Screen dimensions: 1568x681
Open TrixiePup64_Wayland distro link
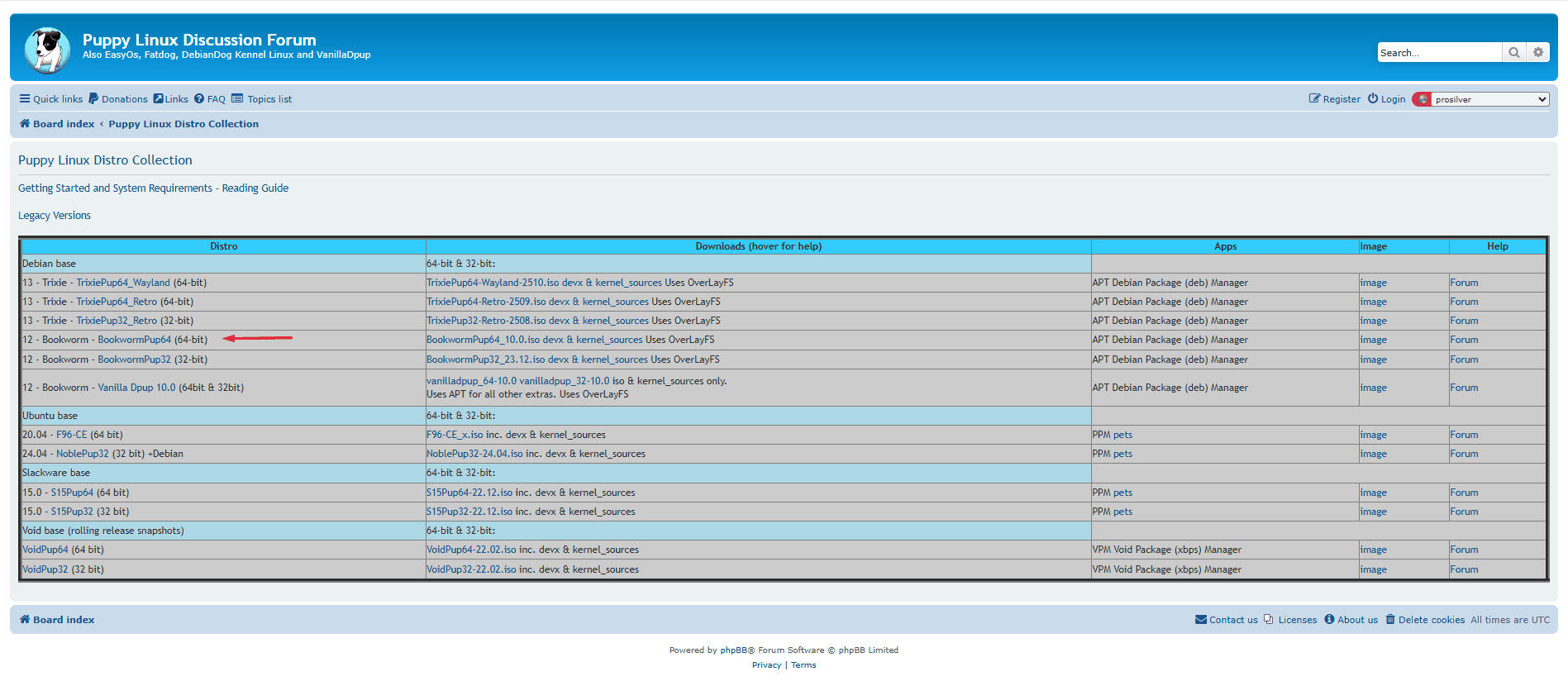coord(123,283)
